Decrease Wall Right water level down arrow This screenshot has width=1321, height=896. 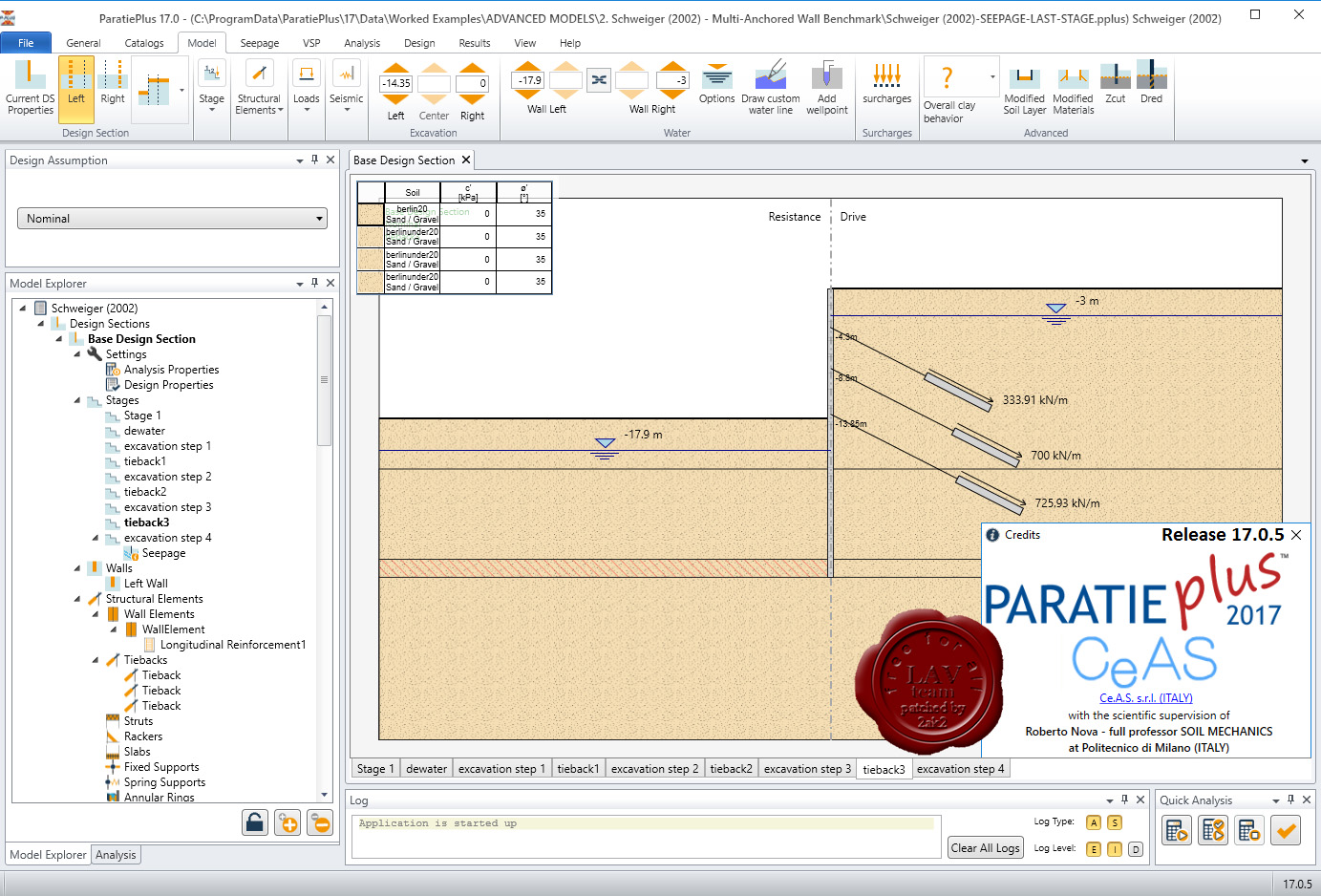click(x=673, y=94)
